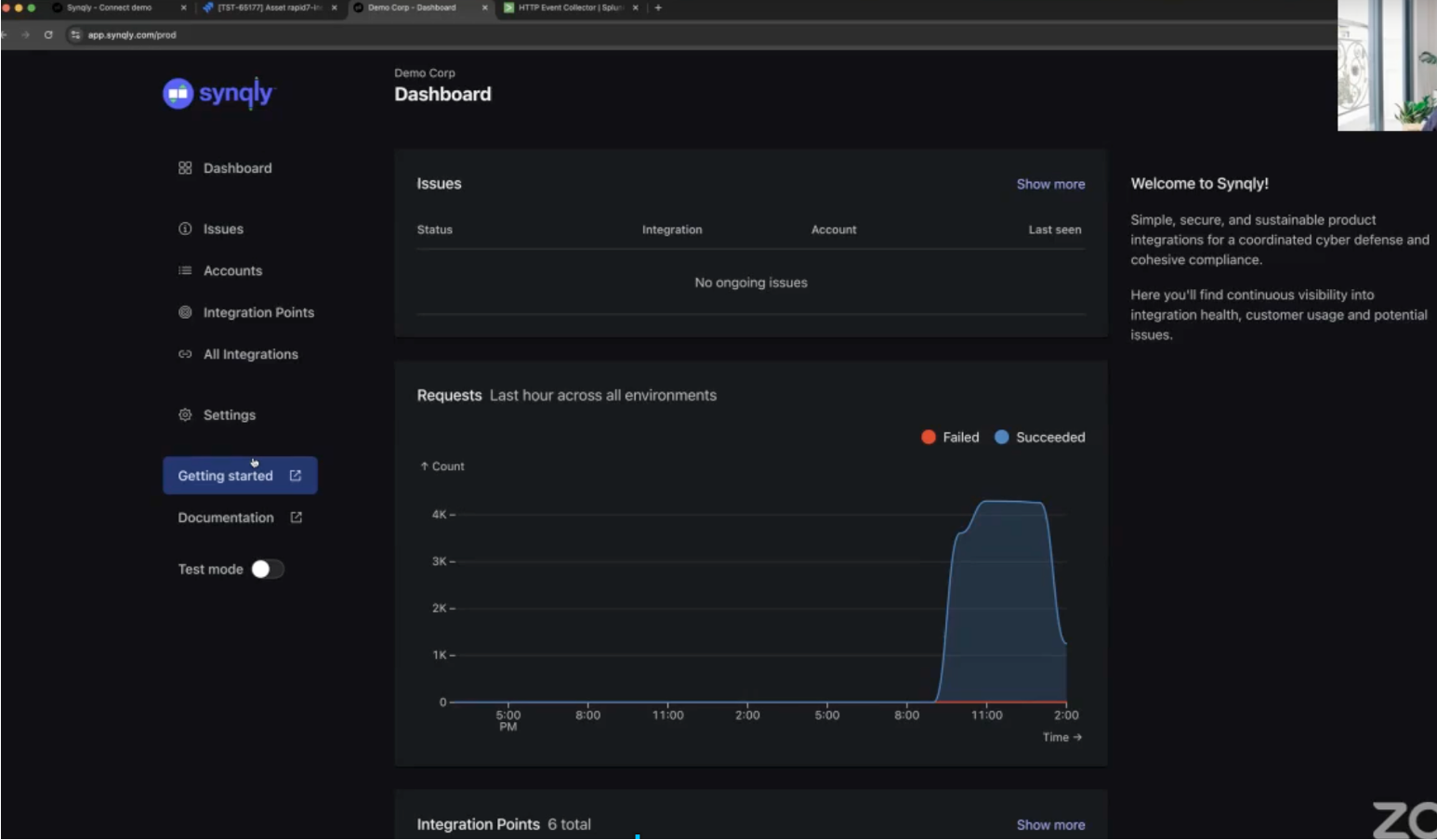Click the Synqly logo
Image resolution: width=1437 pixels, height=840 pixels.
[x=218, y=93]
